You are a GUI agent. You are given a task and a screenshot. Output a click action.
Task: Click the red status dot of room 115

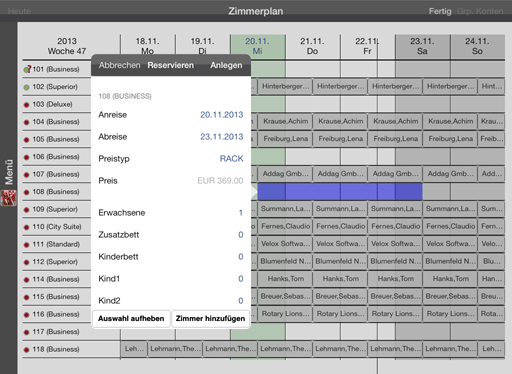26,297
